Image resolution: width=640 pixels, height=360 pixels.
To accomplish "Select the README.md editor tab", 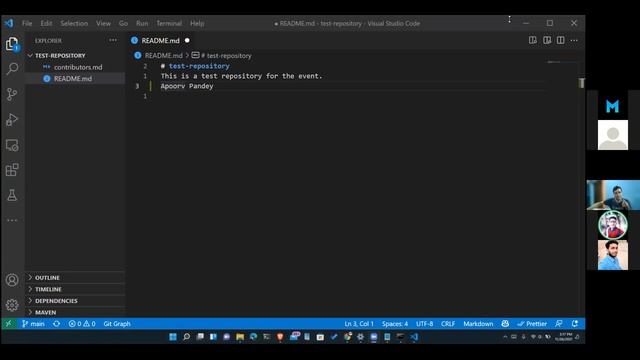I will click(x=161, y=40).
